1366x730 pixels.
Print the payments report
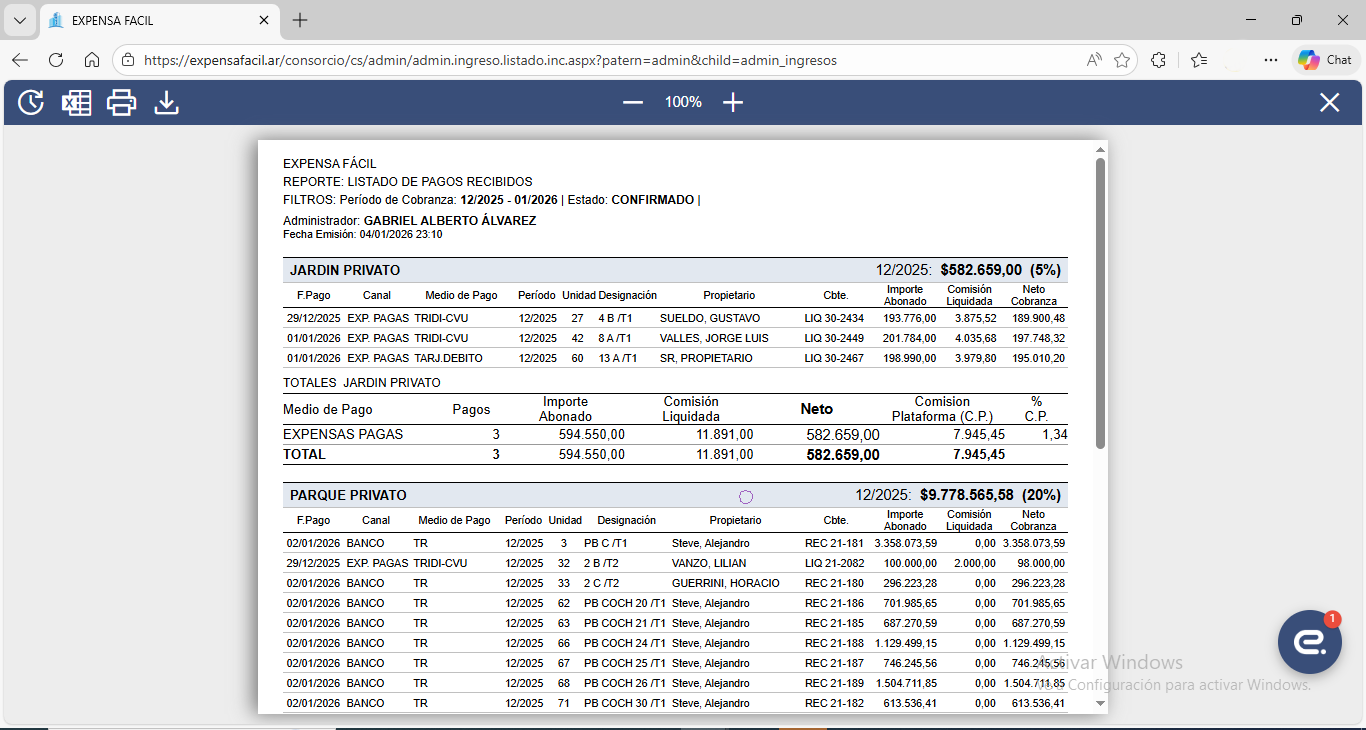(121, 102)
